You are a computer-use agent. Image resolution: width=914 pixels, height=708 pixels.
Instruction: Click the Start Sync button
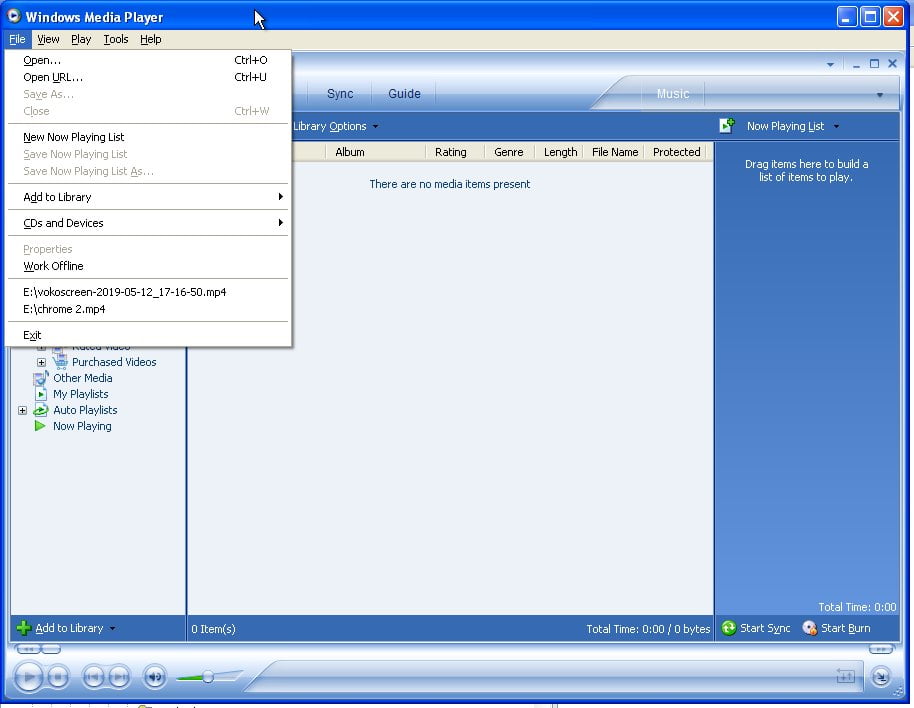tap(756, 628)
